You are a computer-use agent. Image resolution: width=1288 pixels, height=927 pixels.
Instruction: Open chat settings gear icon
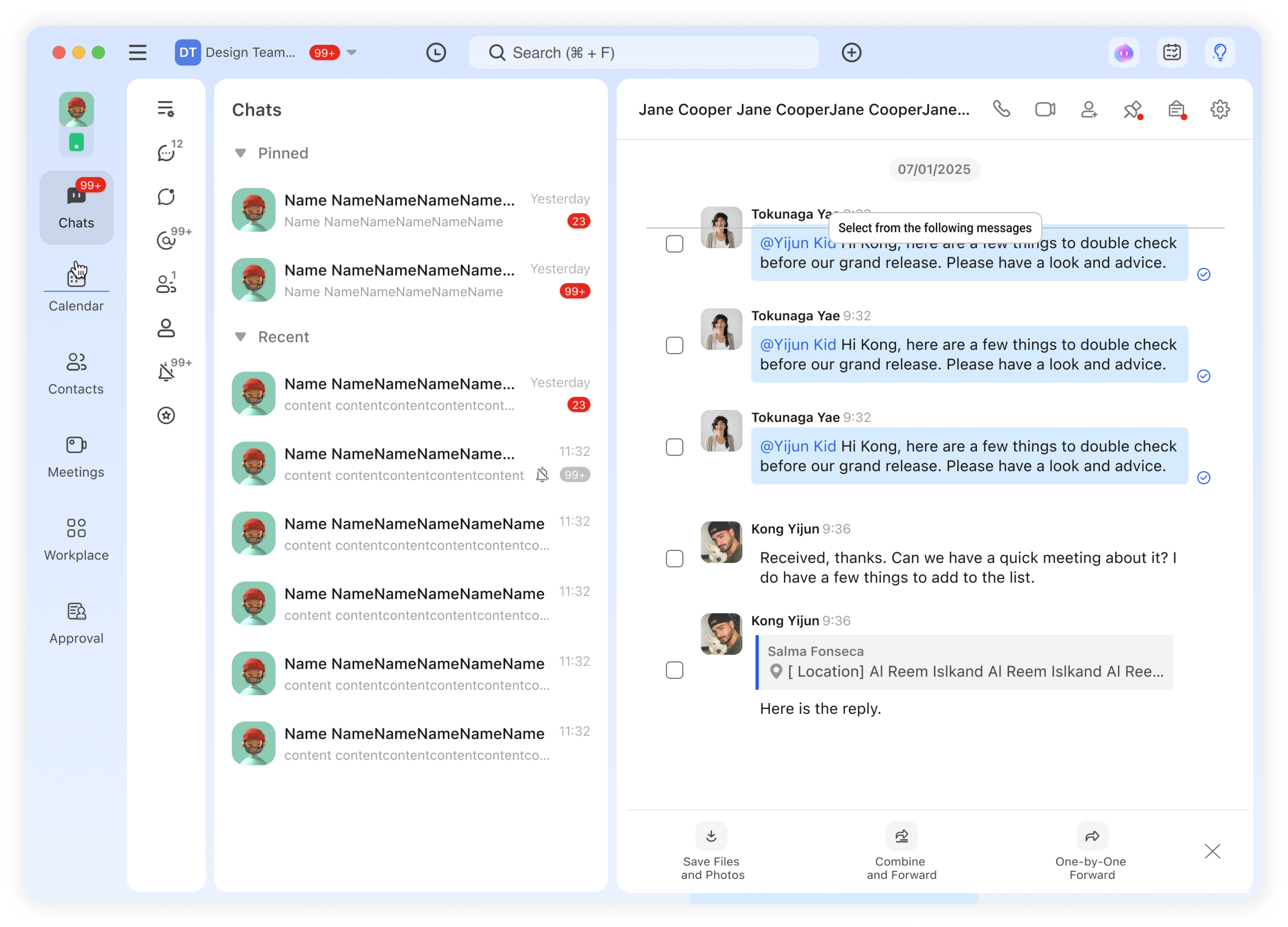click(1219, 109)
